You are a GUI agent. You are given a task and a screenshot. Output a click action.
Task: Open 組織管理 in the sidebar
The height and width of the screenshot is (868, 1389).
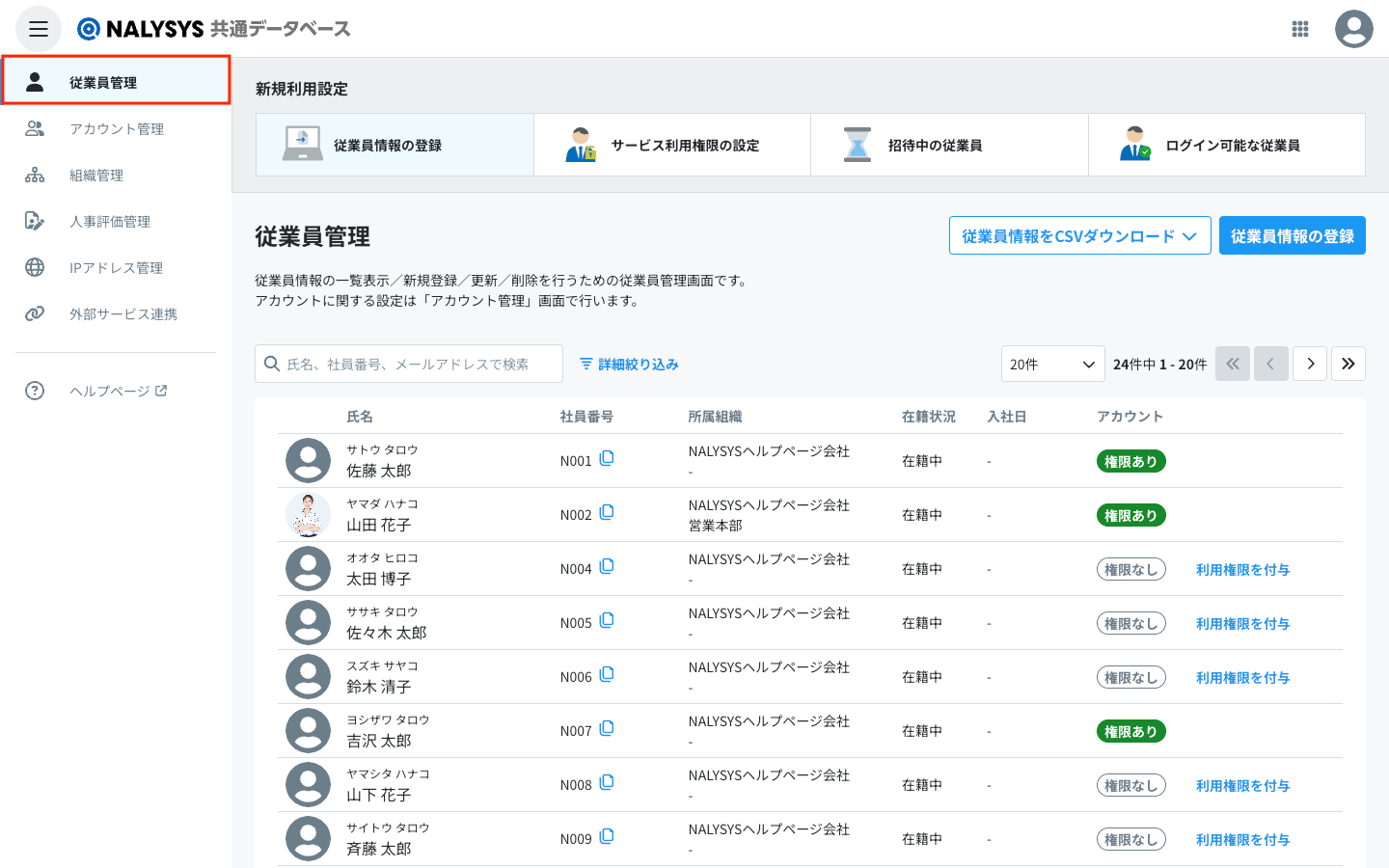[x=96, y=176]
